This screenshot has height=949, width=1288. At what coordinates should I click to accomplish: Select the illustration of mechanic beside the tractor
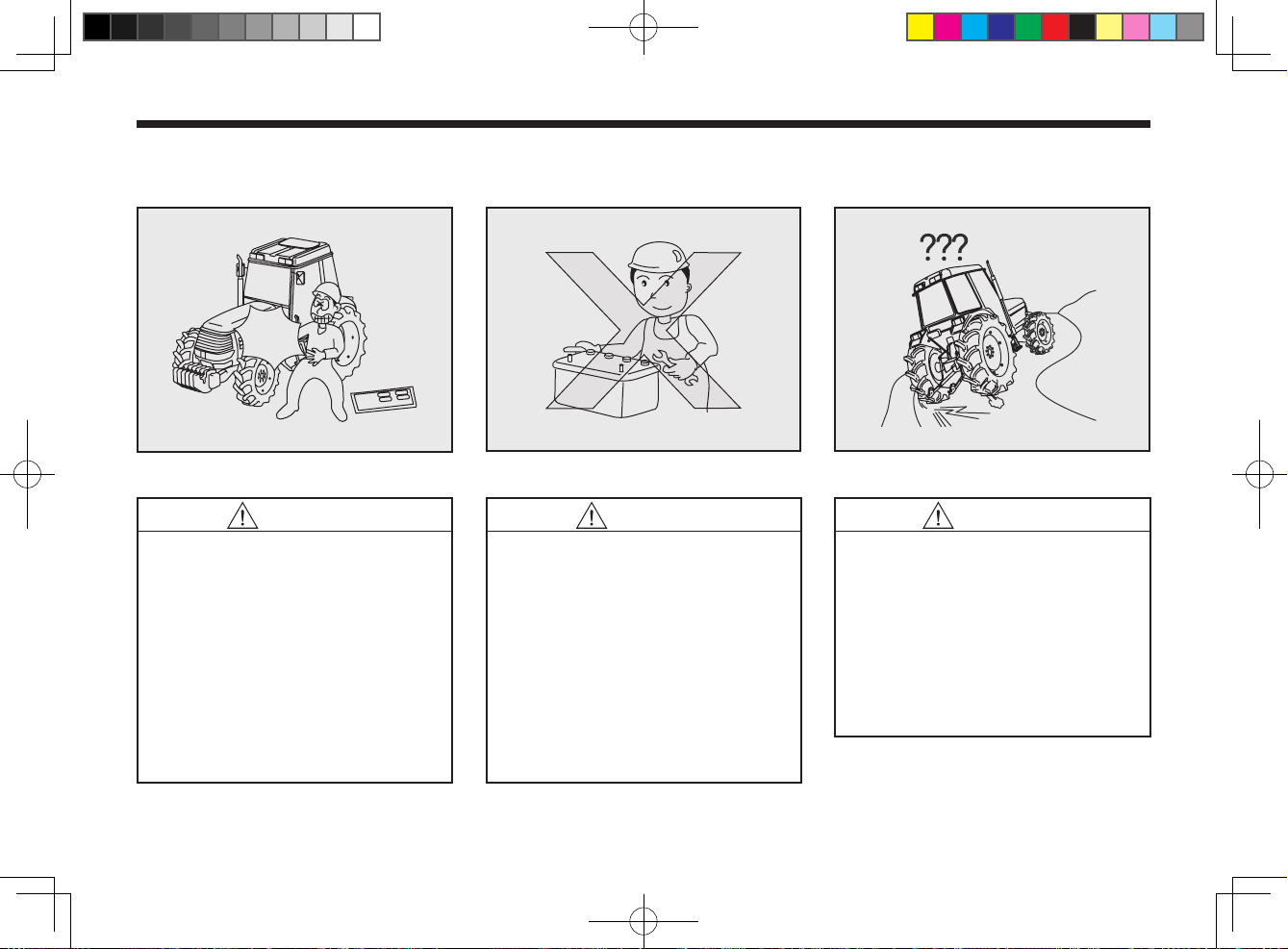(x=295, y=330)
